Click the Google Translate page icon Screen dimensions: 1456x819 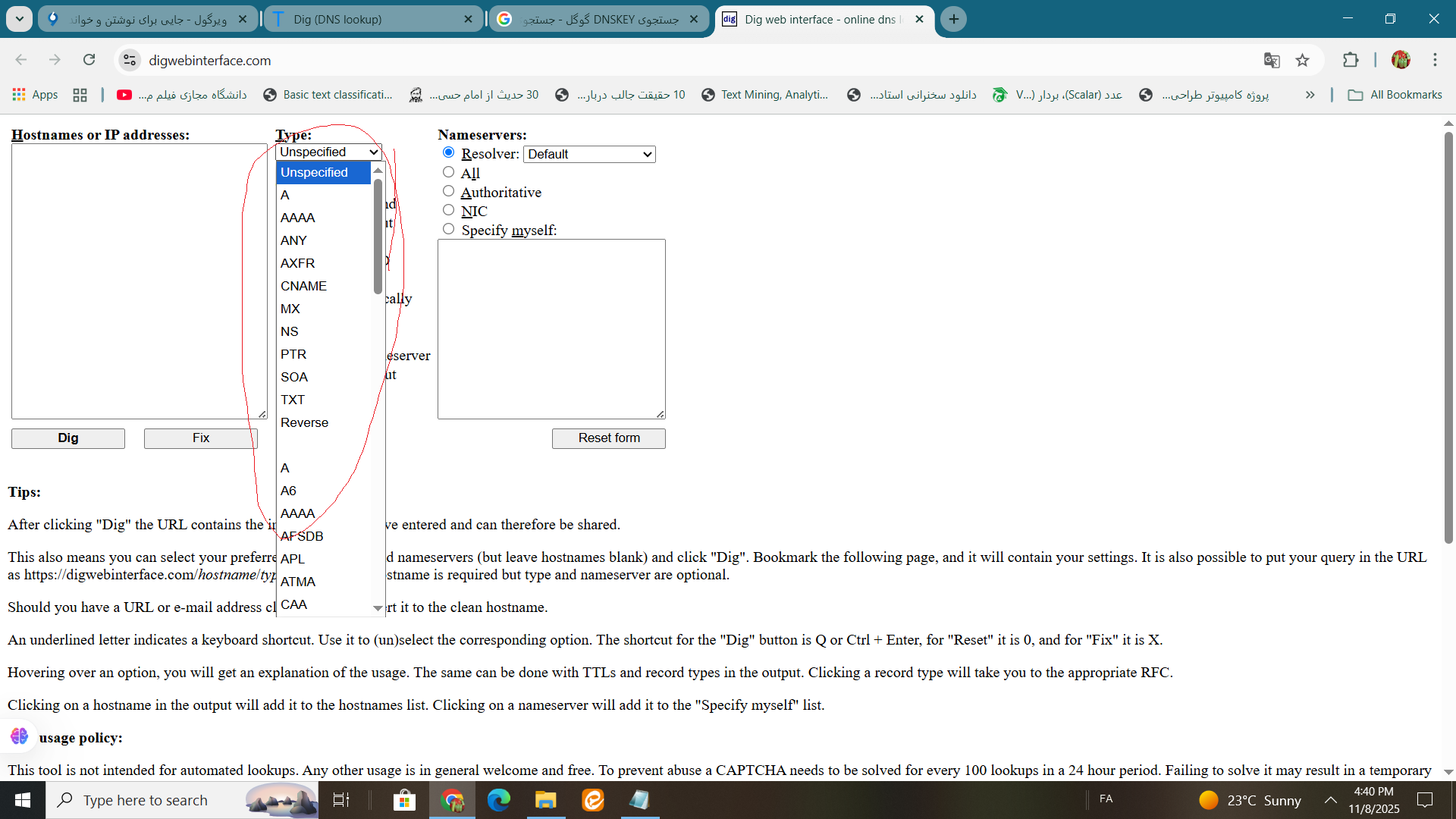1272,60
